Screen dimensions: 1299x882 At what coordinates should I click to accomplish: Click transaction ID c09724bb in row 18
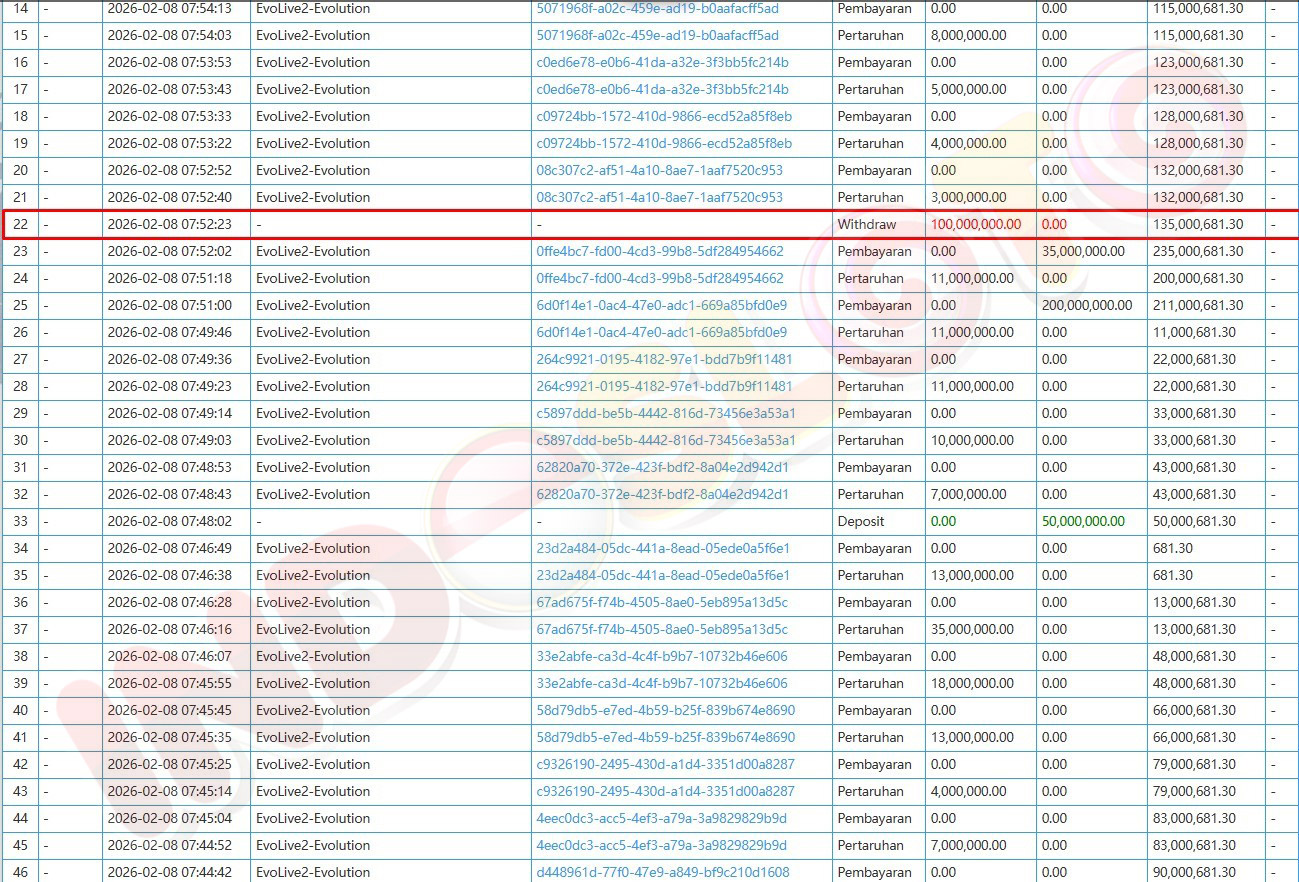pos(664,117)
